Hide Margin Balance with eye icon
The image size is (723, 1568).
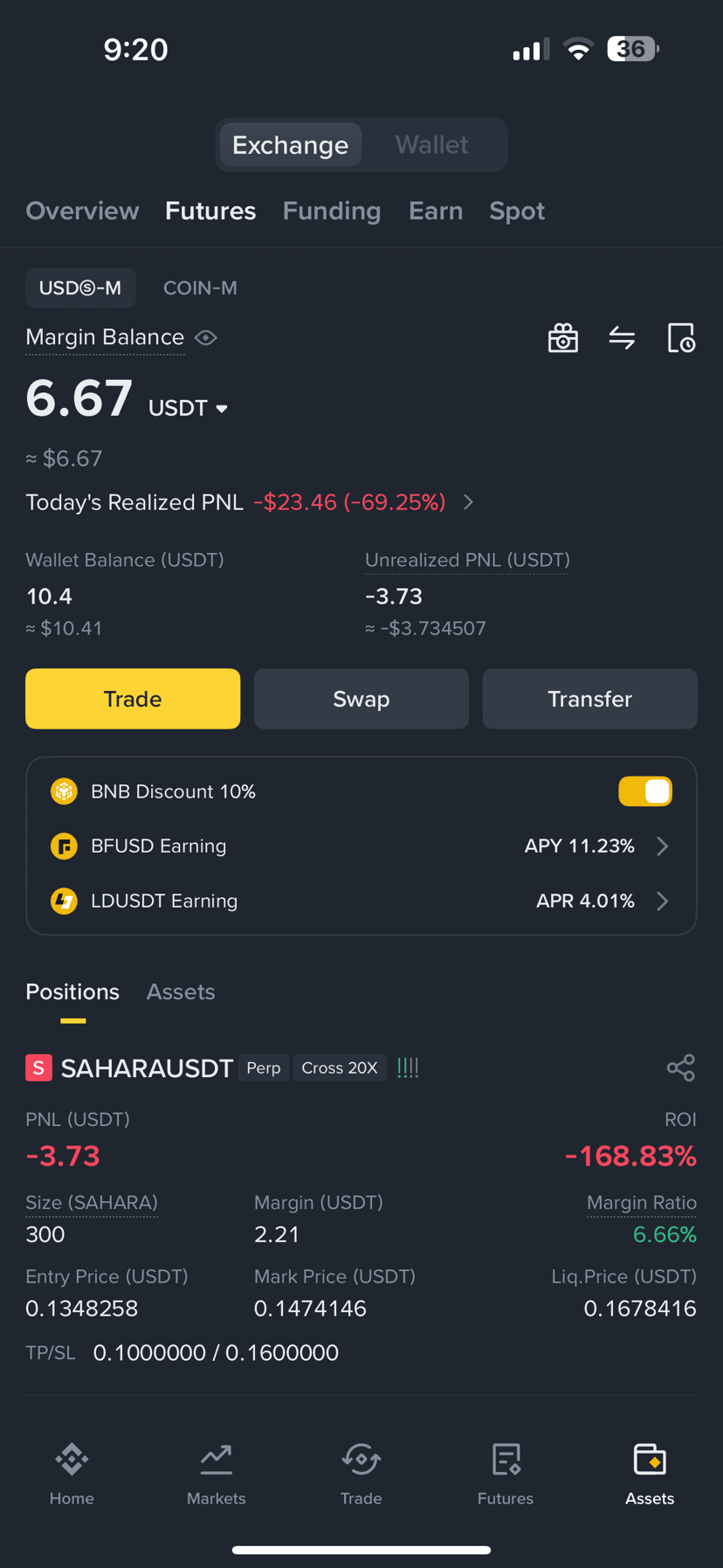click(206, 337)
